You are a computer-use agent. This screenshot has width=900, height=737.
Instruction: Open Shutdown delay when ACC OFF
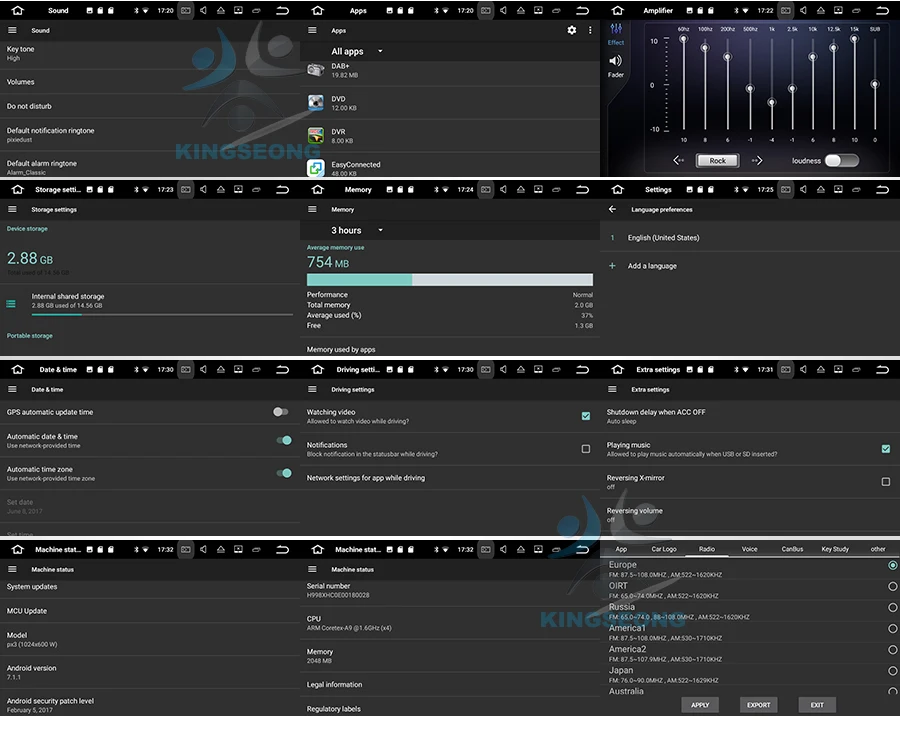click(750, 416)
